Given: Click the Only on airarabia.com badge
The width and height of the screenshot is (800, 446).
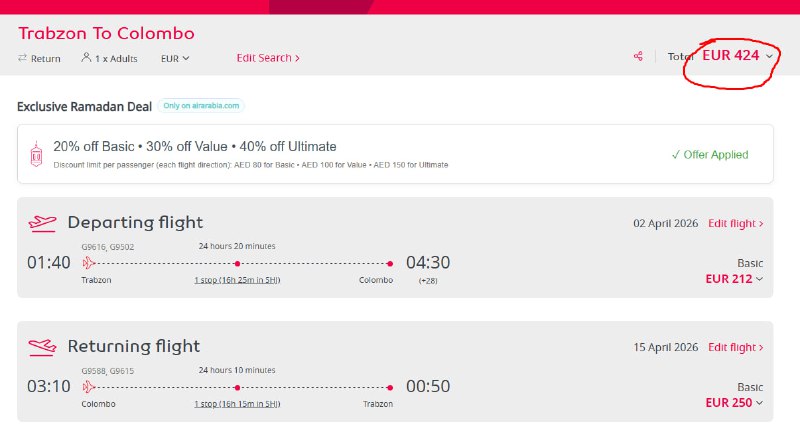Looking at the screenshot, I should pos(201,105).
